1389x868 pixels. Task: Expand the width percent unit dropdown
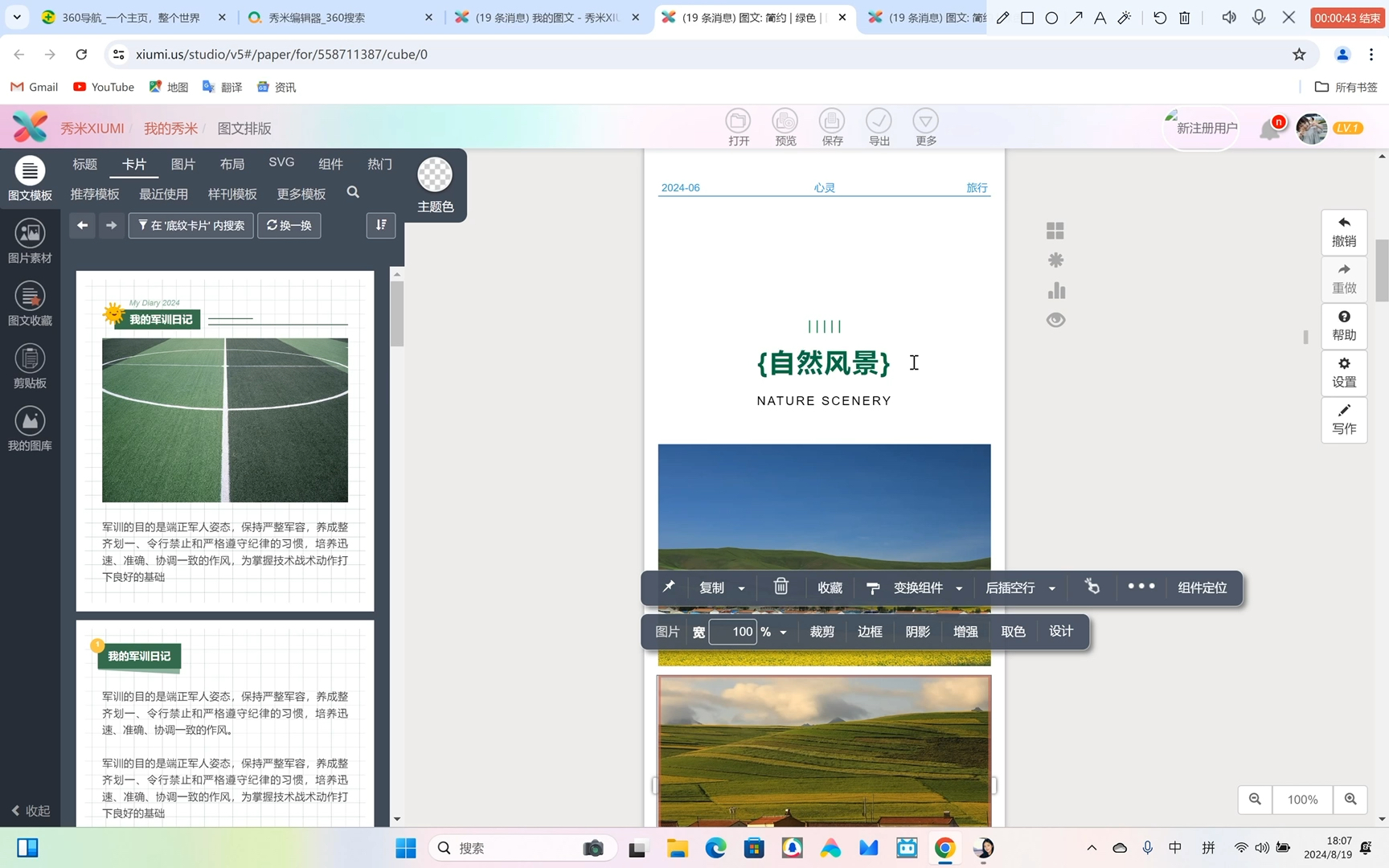[x=782, y=633]
